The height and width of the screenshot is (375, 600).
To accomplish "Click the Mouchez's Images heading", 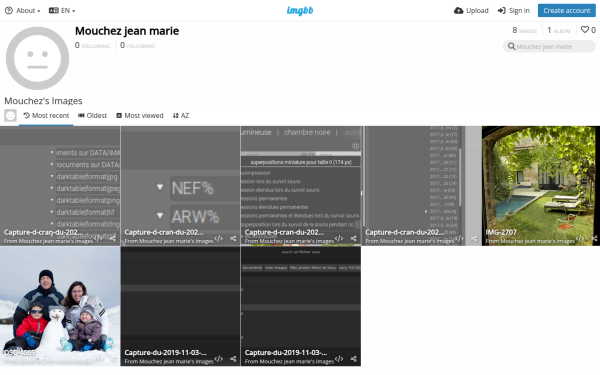I will [x=43, y=101].
